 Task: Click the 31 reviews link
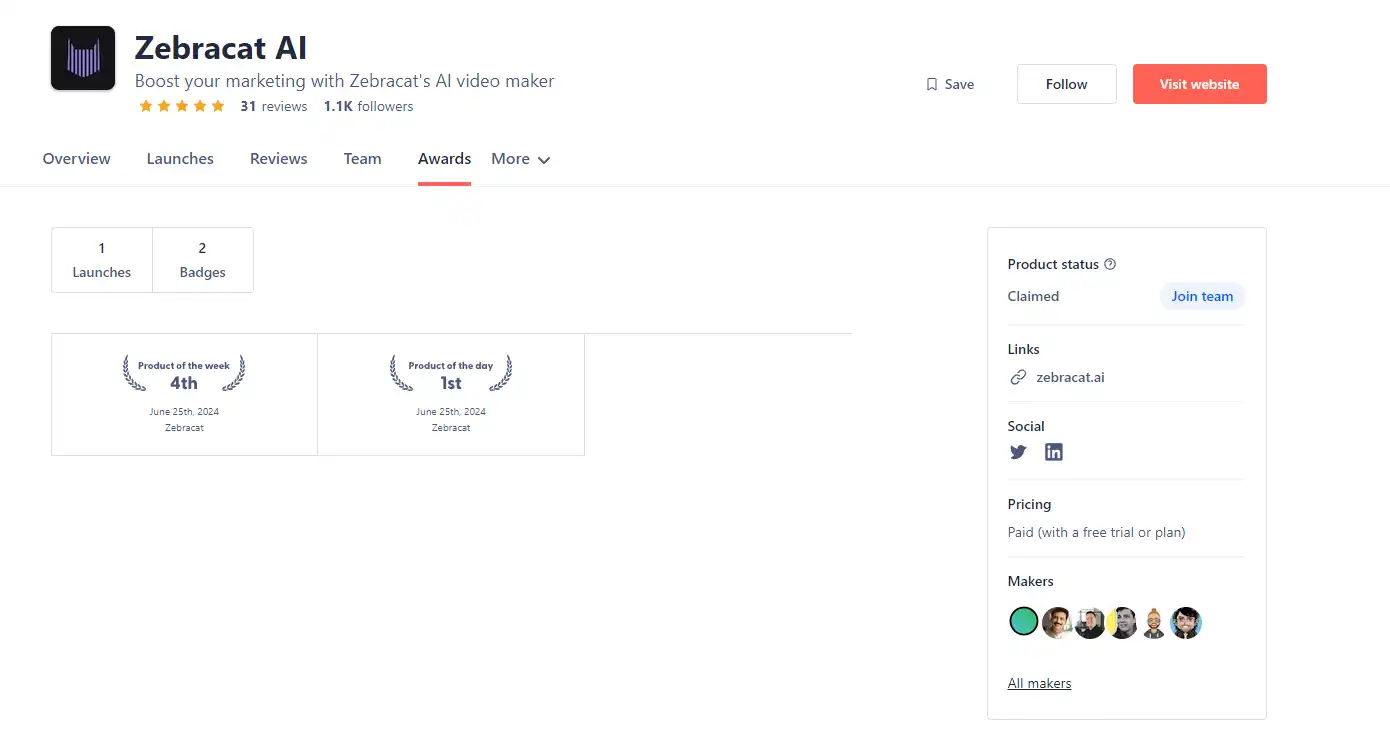(x=274, y=106)
